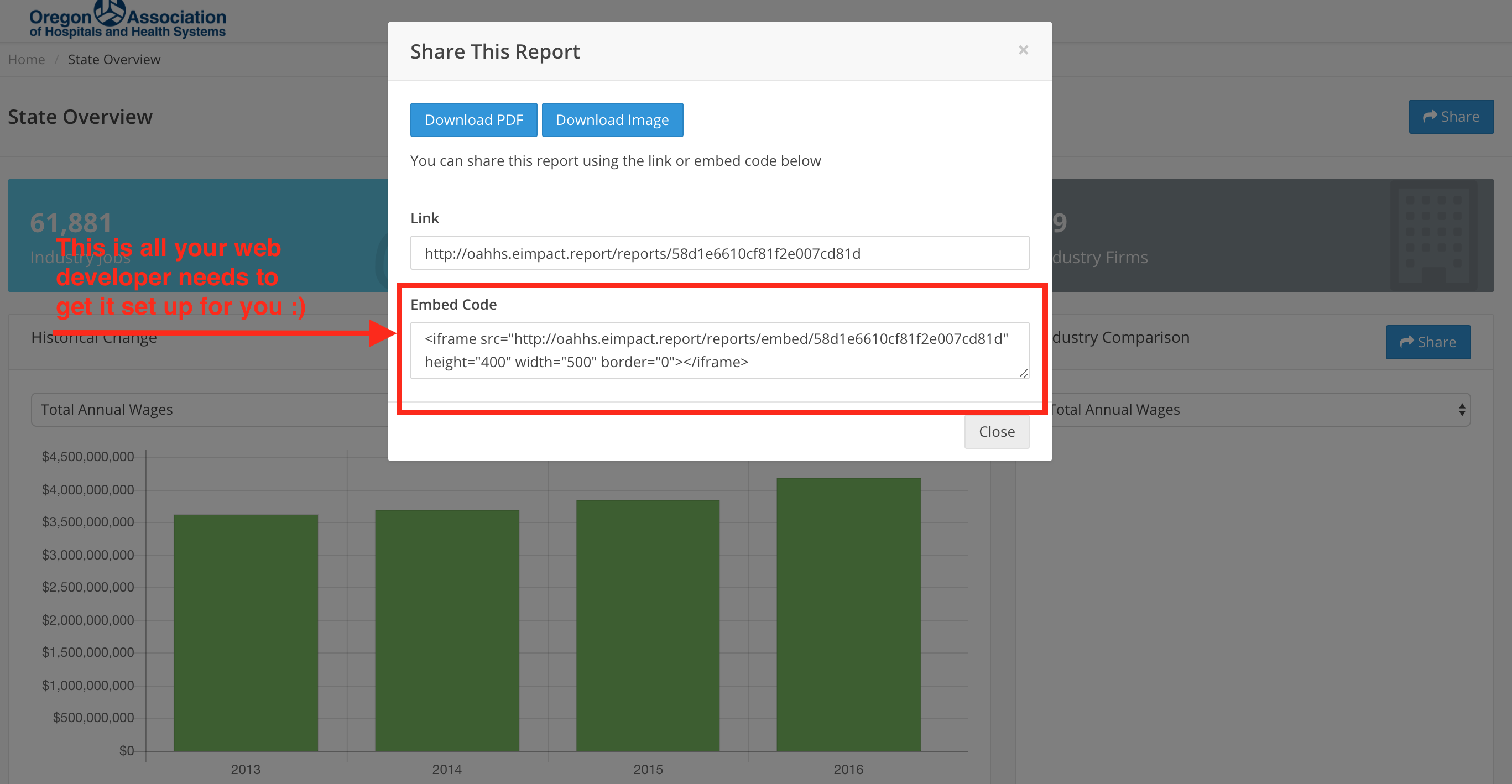Click the State Overview page heading
This screenshot has height=784, width=1512.
point(80,117)
